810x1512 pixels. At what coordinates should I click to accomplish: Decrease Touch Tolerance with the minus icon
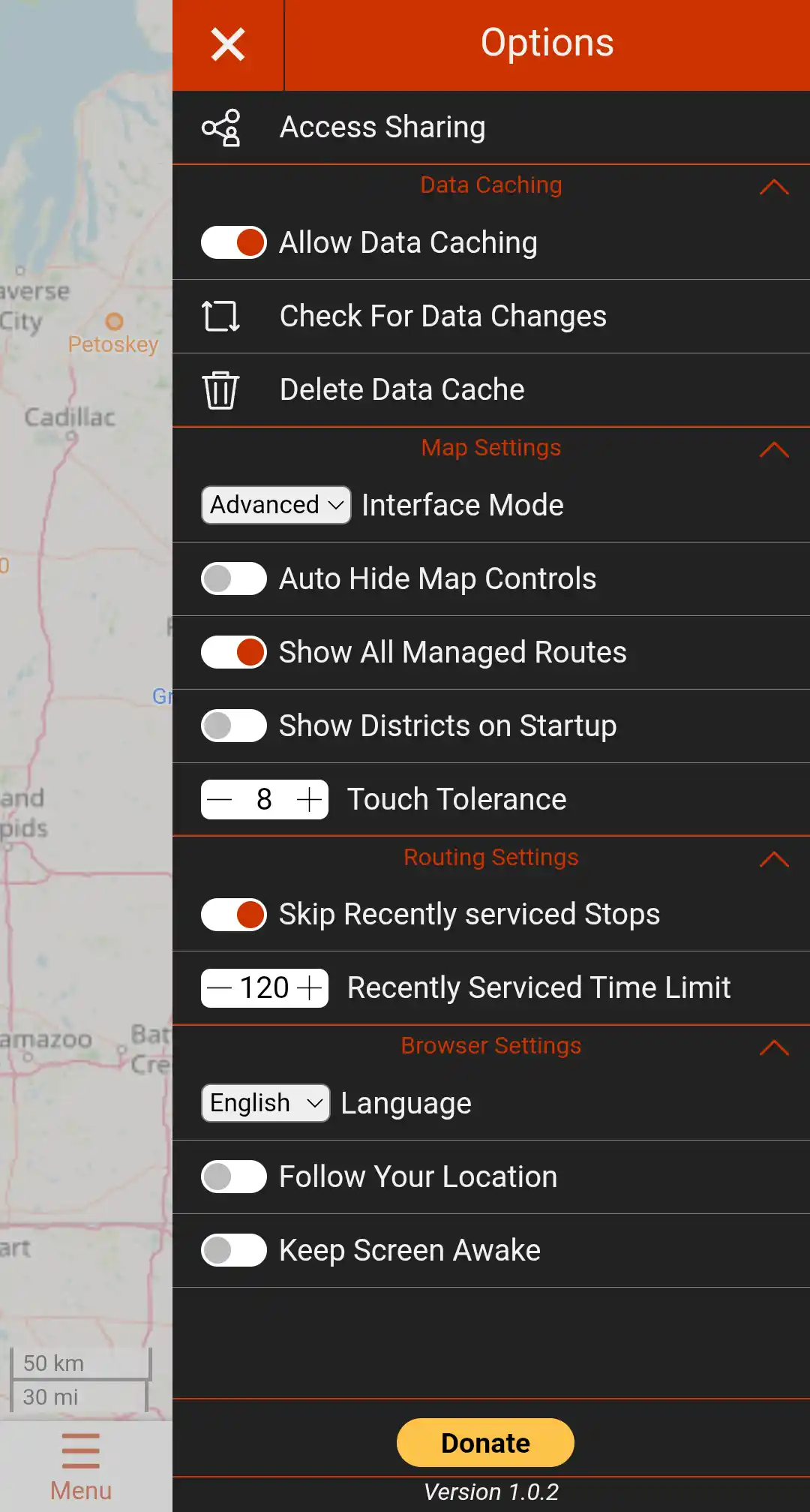(220, 800)
